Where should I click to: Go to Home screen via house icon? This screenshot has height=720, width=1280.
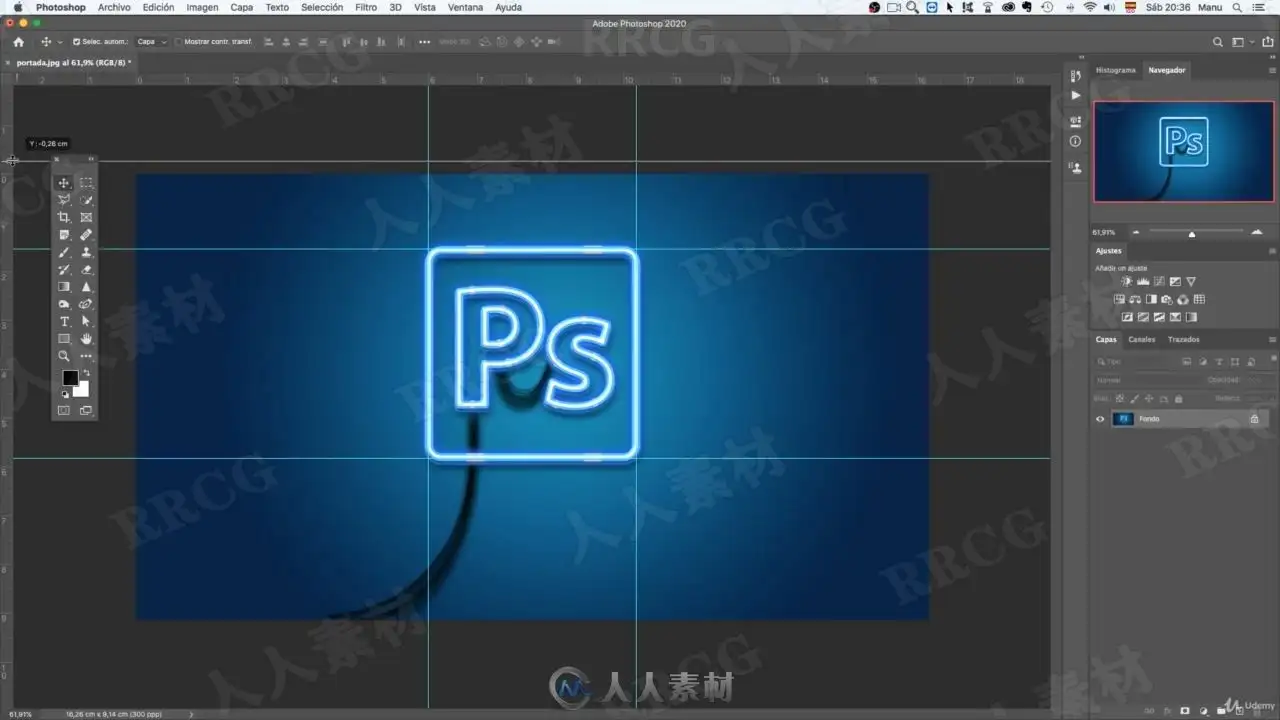(18, 42)
